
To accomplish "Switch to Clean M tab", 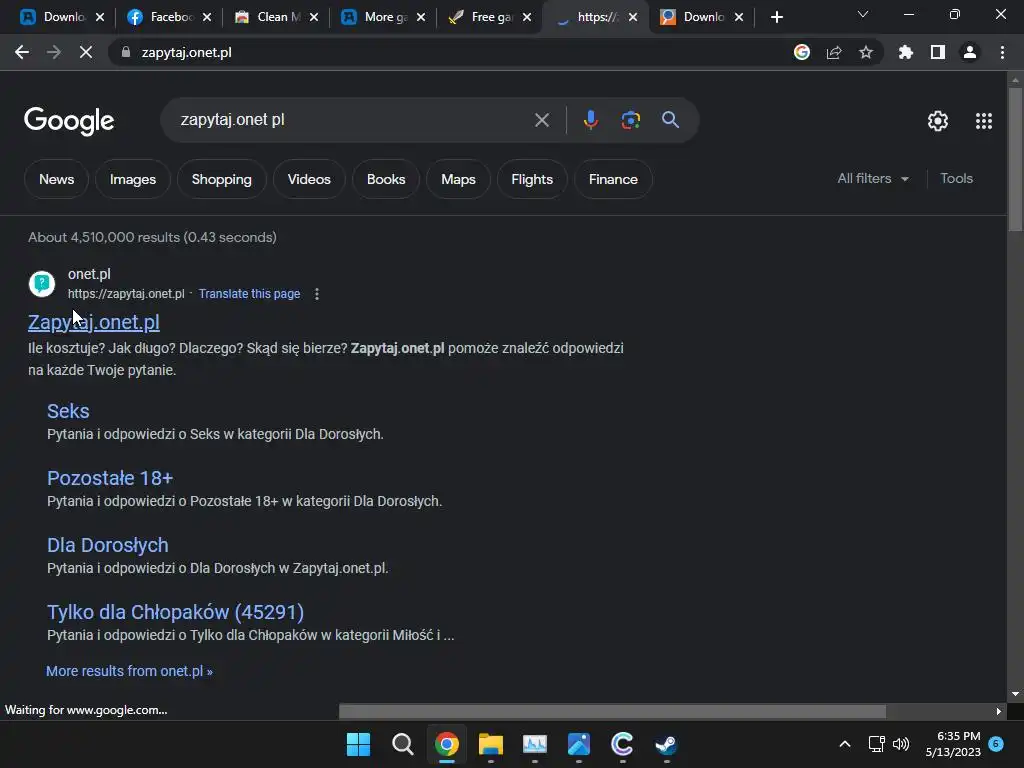I will [267, 17].
